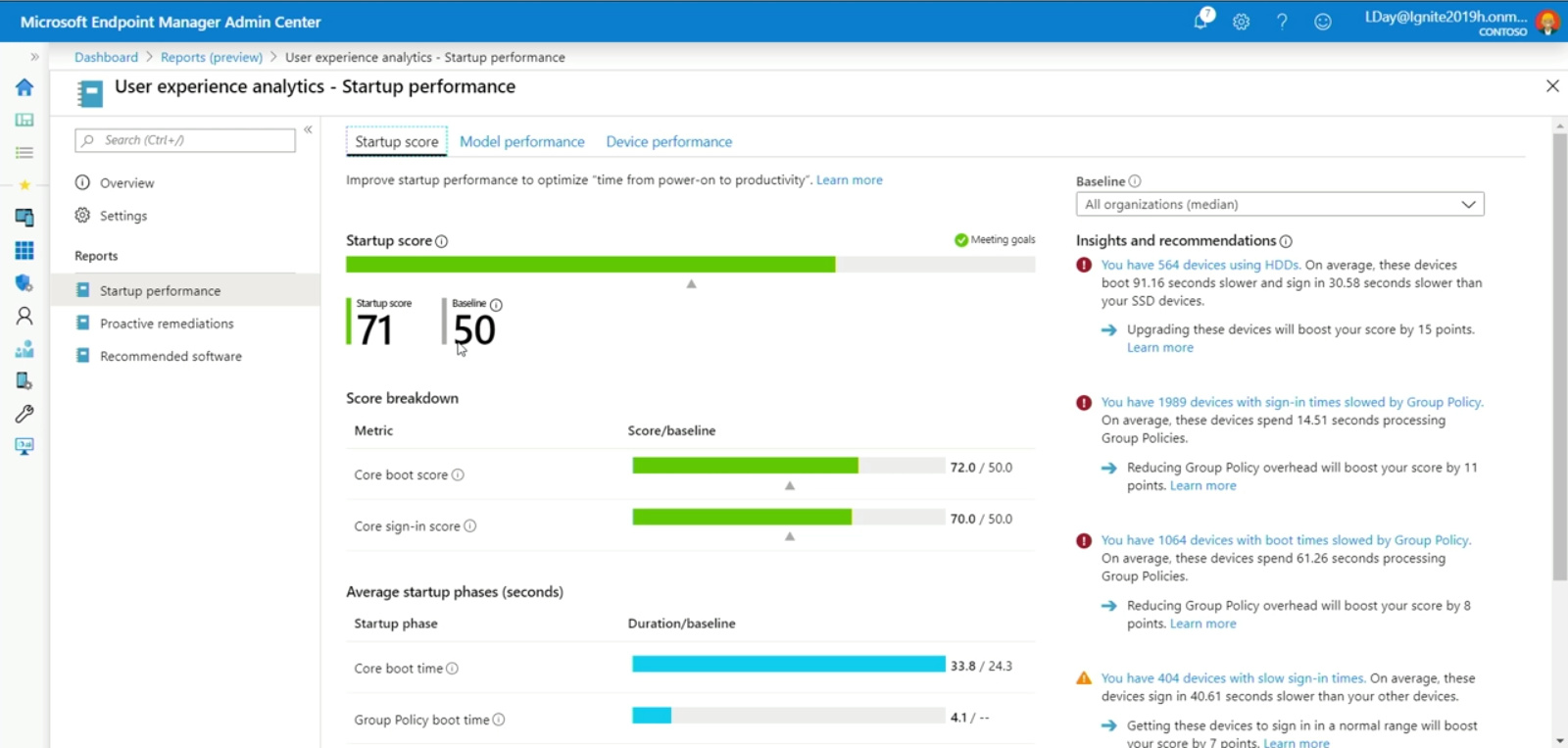Screen dimensions: 1568x748
Task: Open Settings in blade menu
Action: click(x=122, y=216)
